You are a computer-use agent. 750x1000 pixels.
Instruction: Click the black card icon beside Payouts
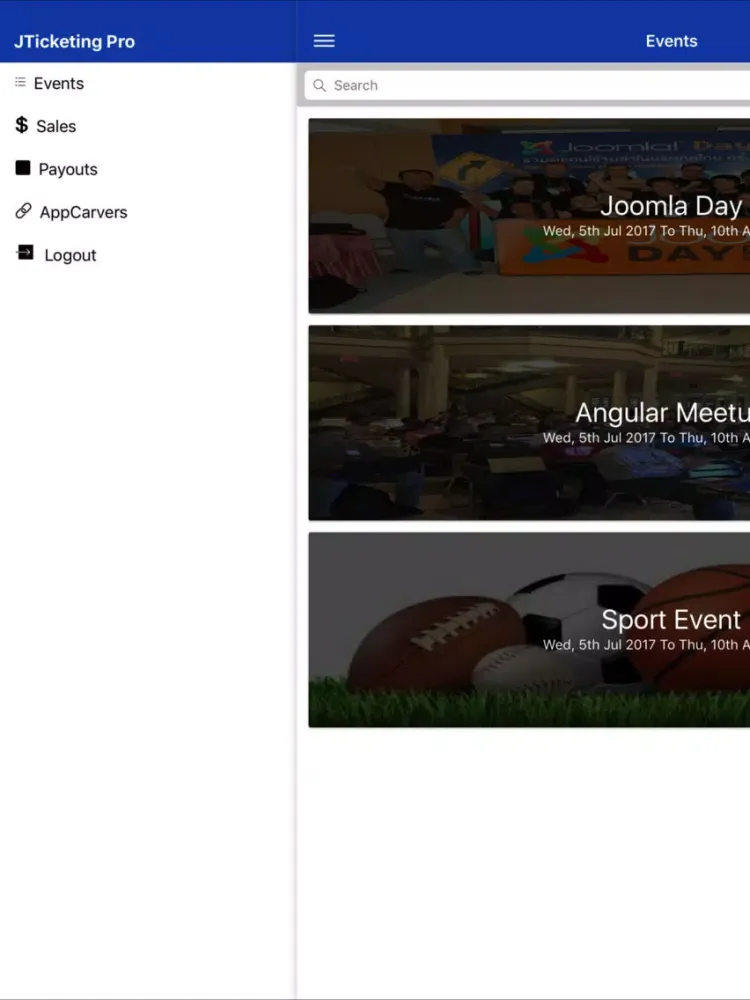(23, 168)
